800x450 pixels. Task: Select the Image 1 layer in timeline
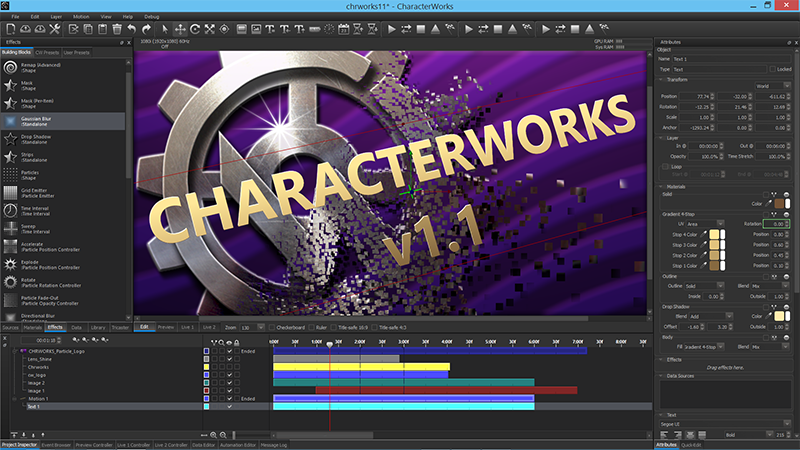[38, 390]
